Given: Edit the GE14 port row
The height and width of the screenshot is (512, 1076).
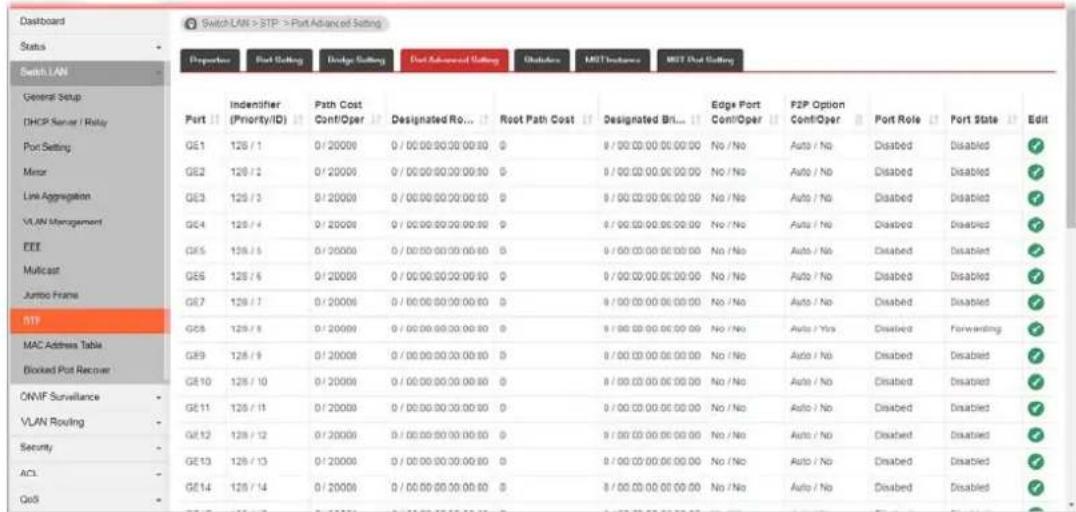Looking at the screenshot, I should 1035,487.
